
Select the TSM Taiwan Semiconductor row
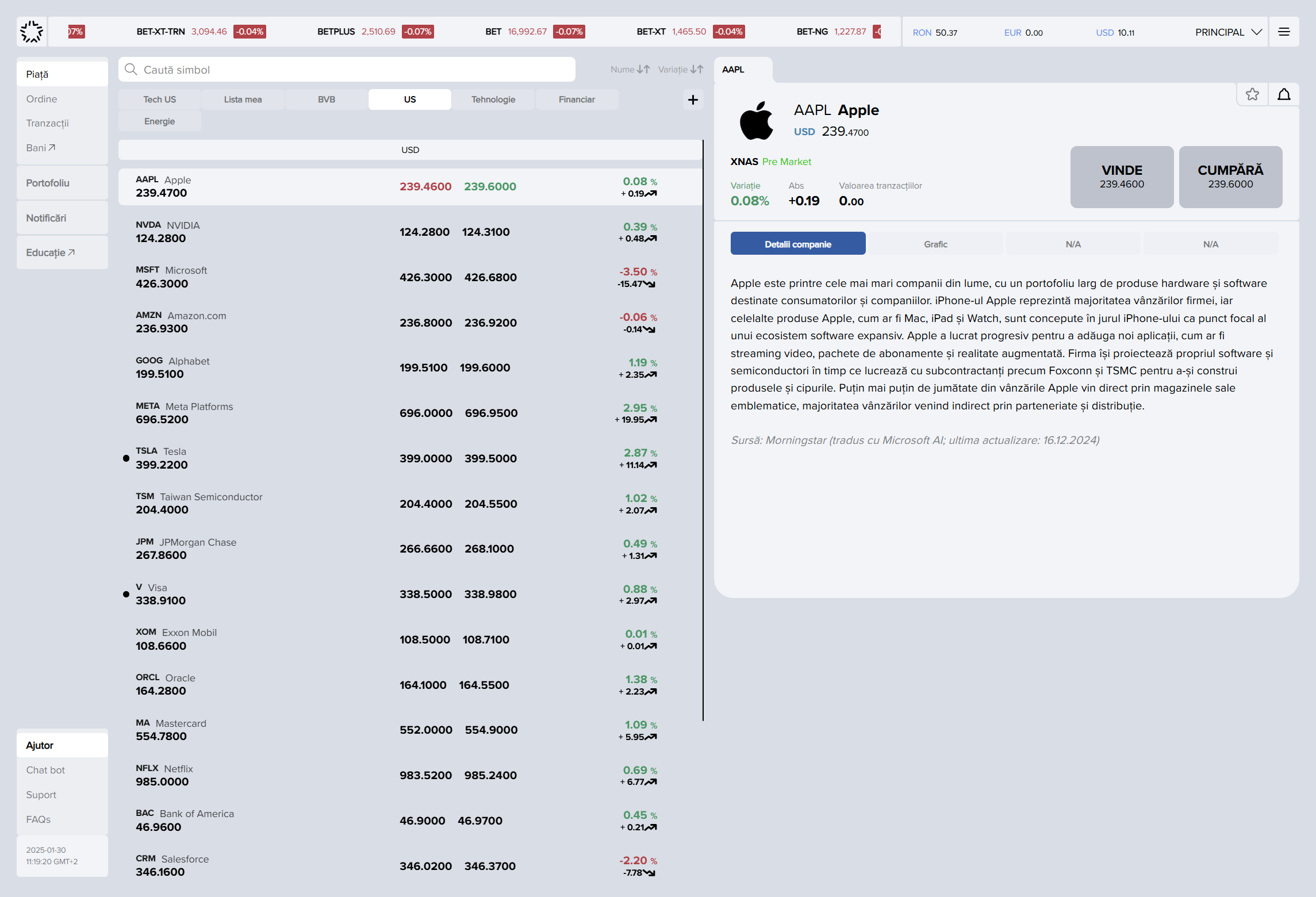(410, 503)
